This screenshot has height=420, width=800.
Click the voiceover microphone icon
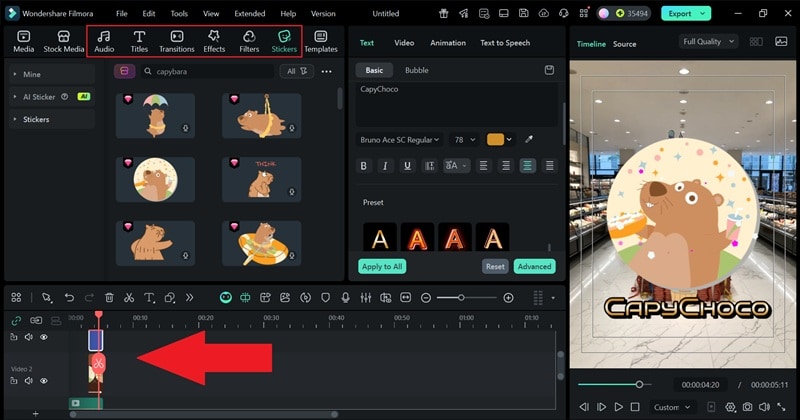[345, 298]
